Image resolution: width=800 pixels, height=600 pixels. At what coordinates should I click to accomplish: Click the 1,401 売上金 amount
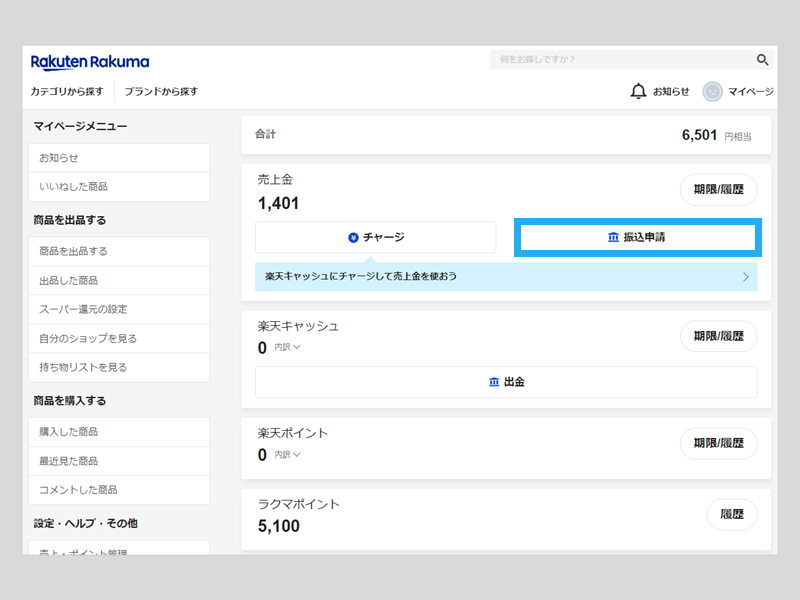(x=279, y=204)
